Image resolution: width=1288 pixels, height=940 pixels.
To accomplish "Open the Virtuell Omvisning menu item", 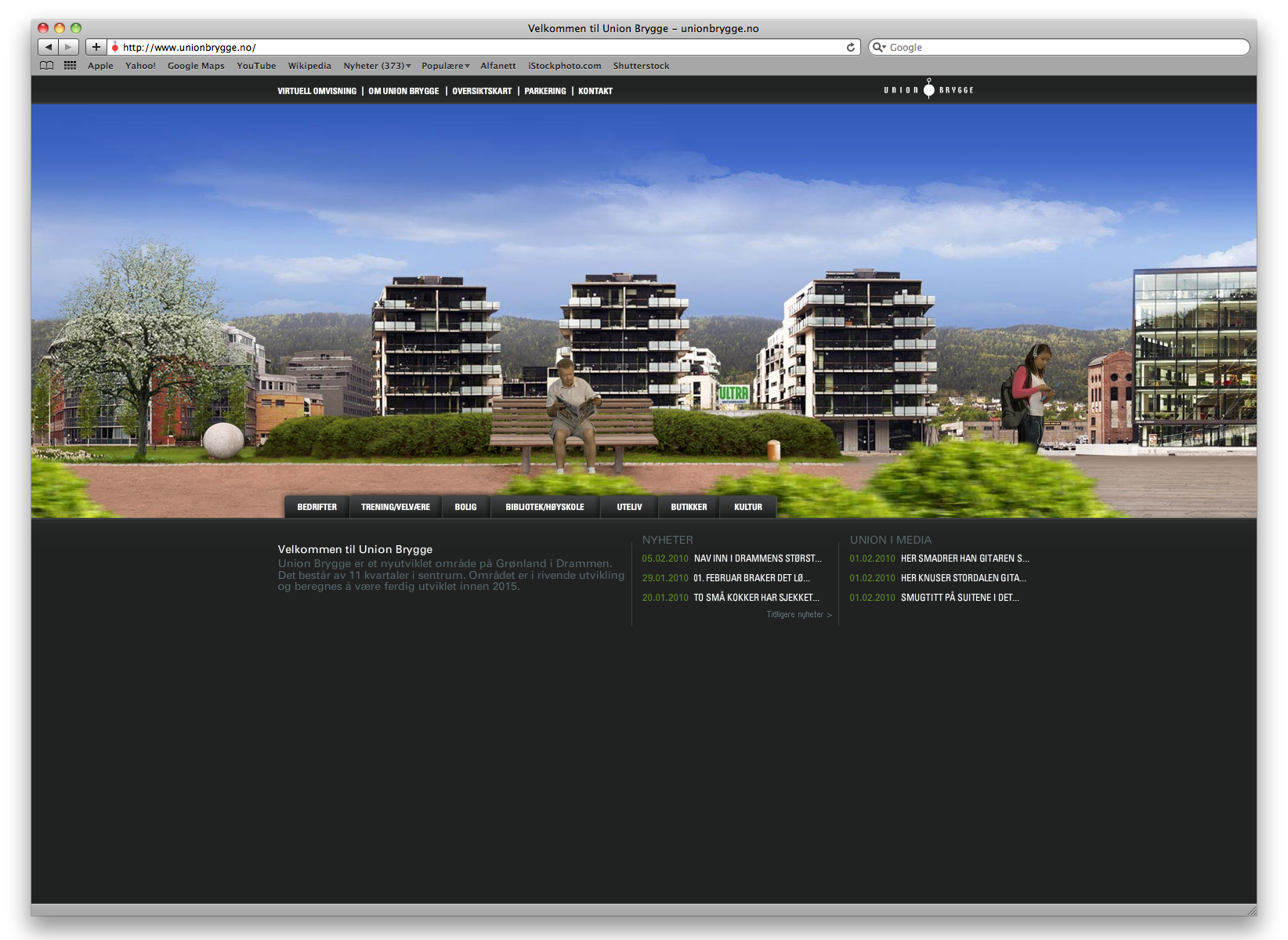I will [317, 91].
